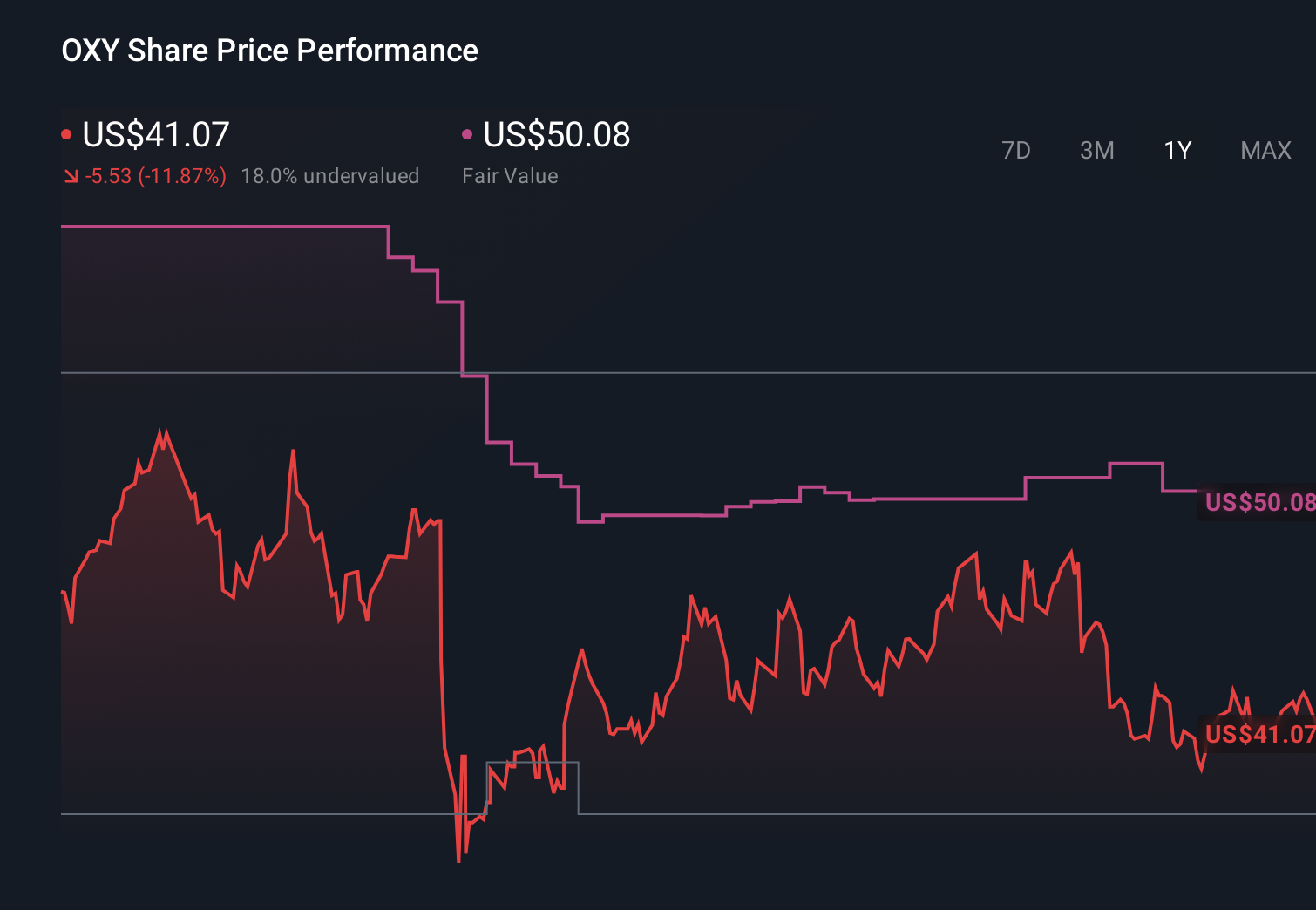Click the US$41.07 current price heading

tap(155, 135)
